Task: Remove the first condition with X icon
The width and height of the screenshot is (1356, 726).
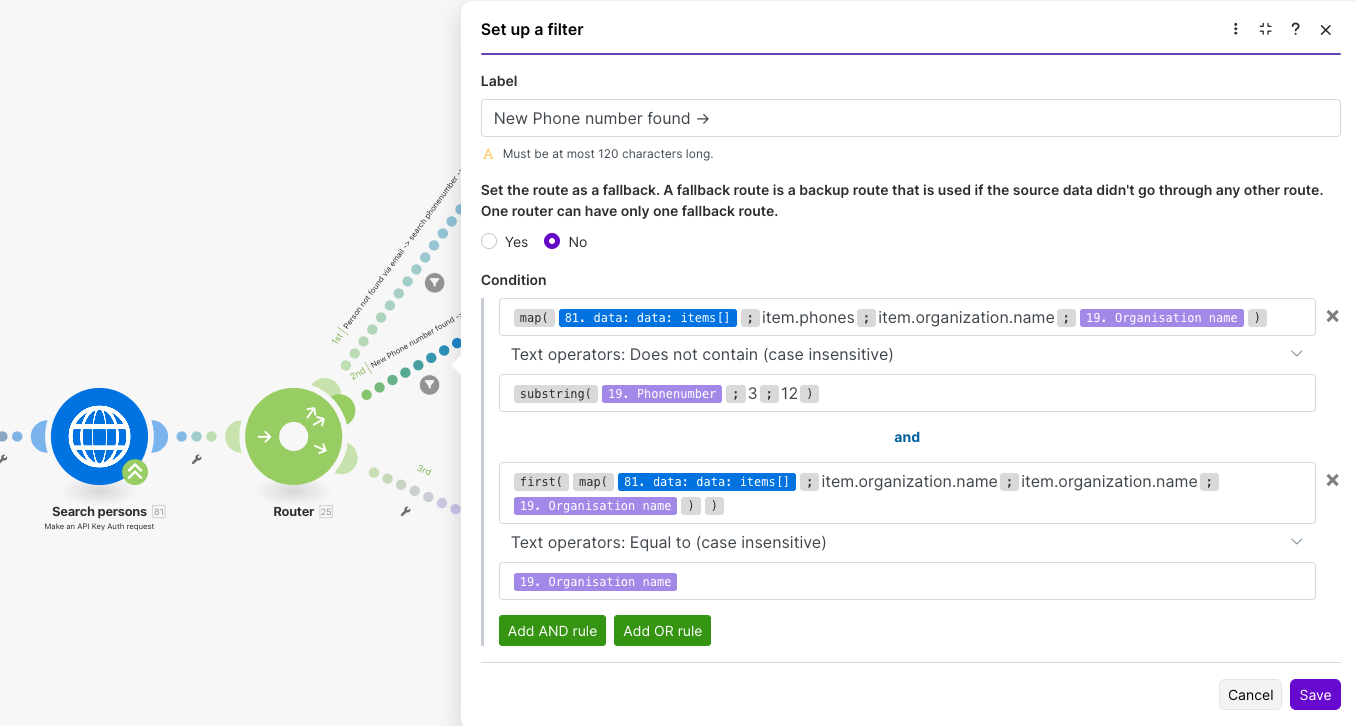Action: click(1332, 316)
